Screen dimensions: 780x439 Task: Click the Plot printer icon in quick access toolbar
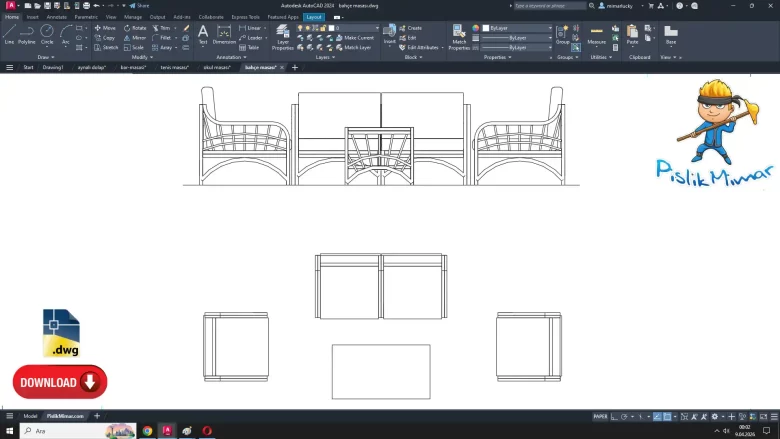point(86,5)
